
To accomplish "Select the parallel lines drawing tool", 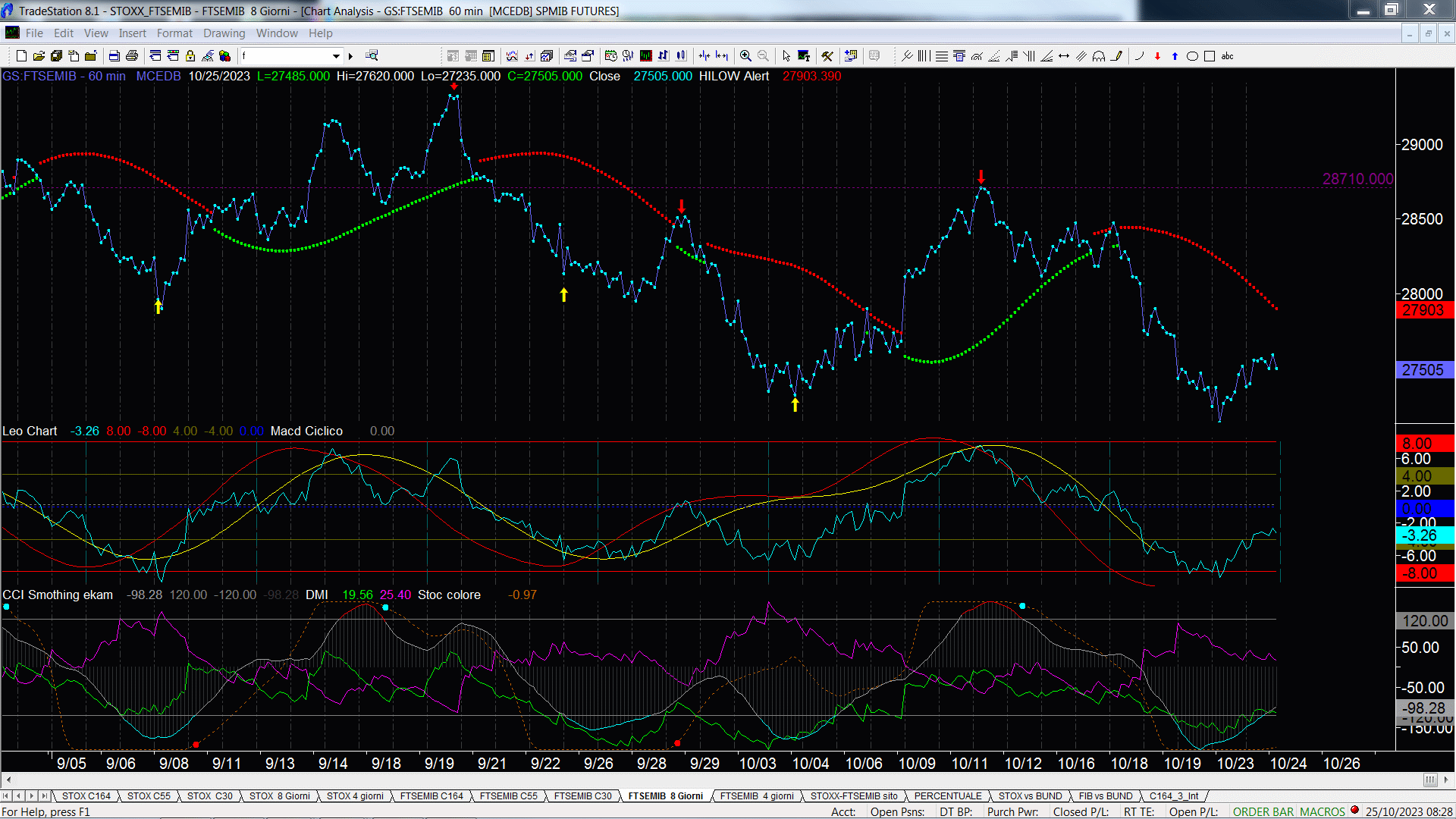I will pos(1081,56).
